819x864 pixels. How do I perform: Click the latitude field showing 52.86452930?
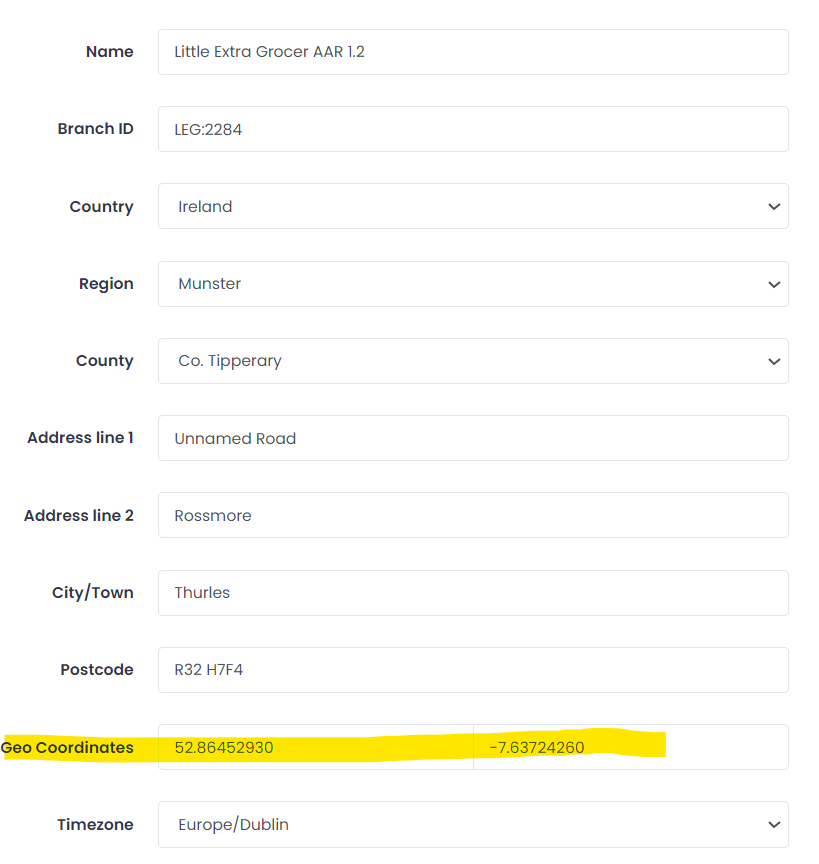click(x=315, y=748)
